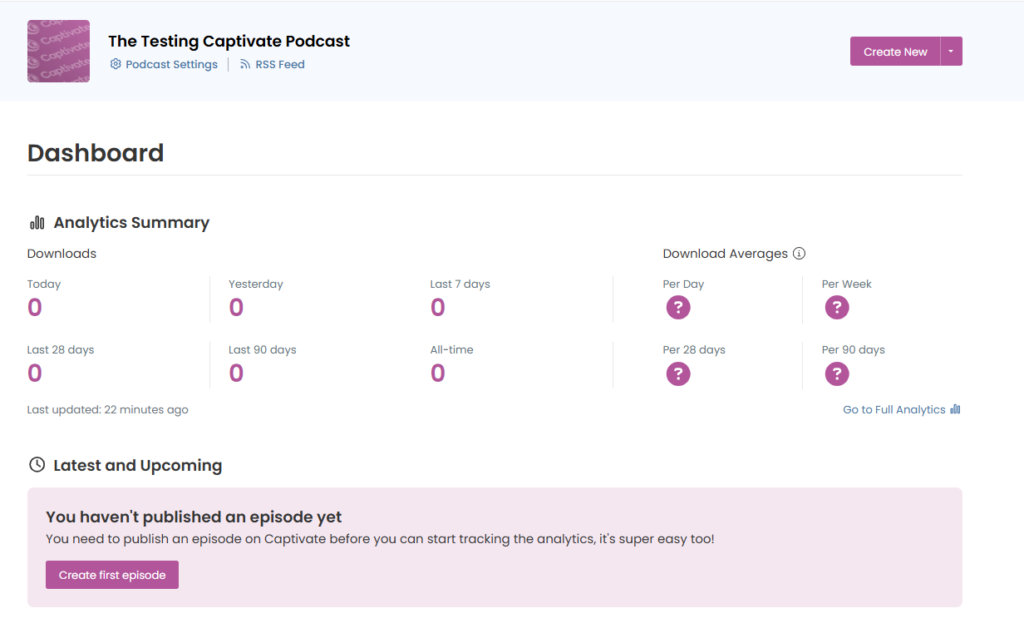1024x633 pixels.
Task: Click the RSS icon beside RSS Feed
Action: (x=245, y=64)
